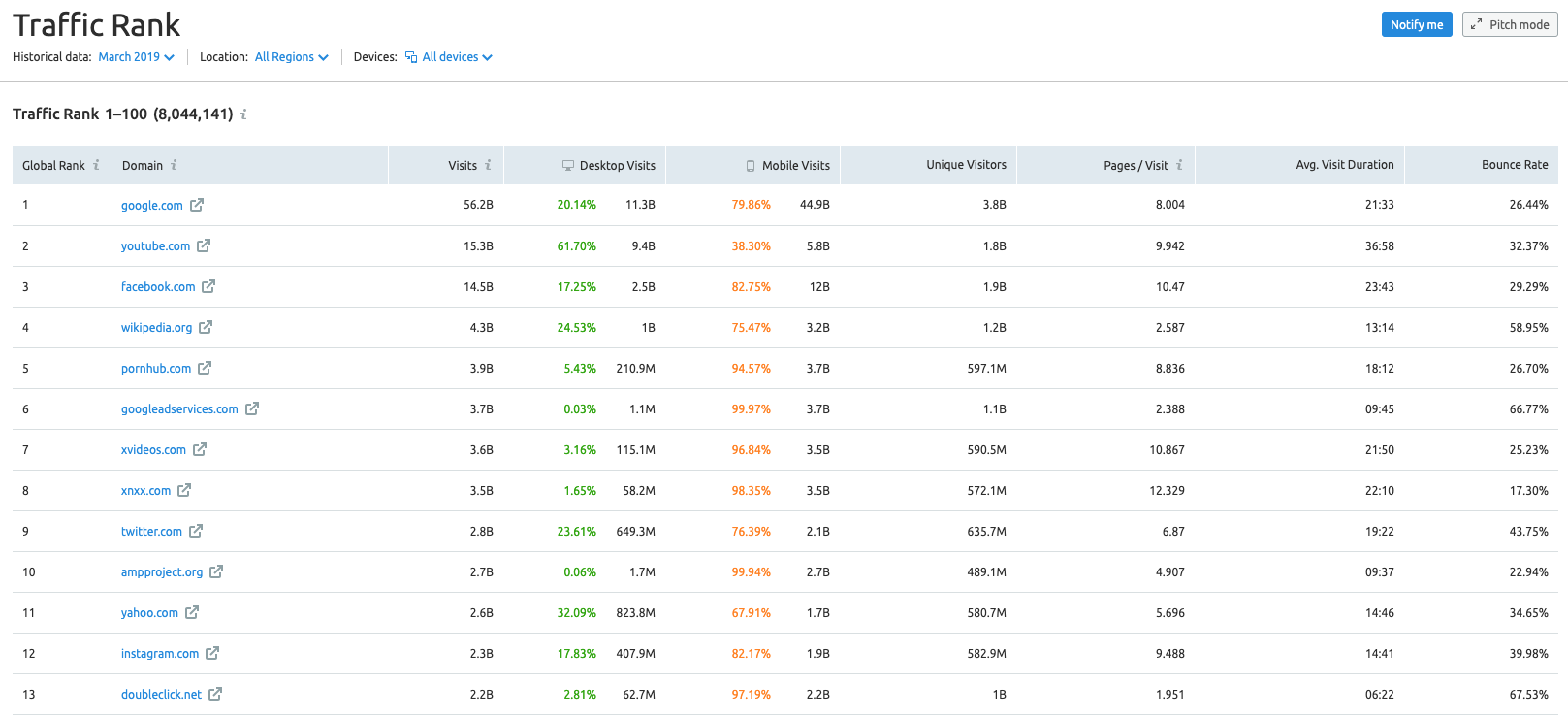Open the doubleclick.net domain link
The image size is (1568, 718).
click(161, 695)
